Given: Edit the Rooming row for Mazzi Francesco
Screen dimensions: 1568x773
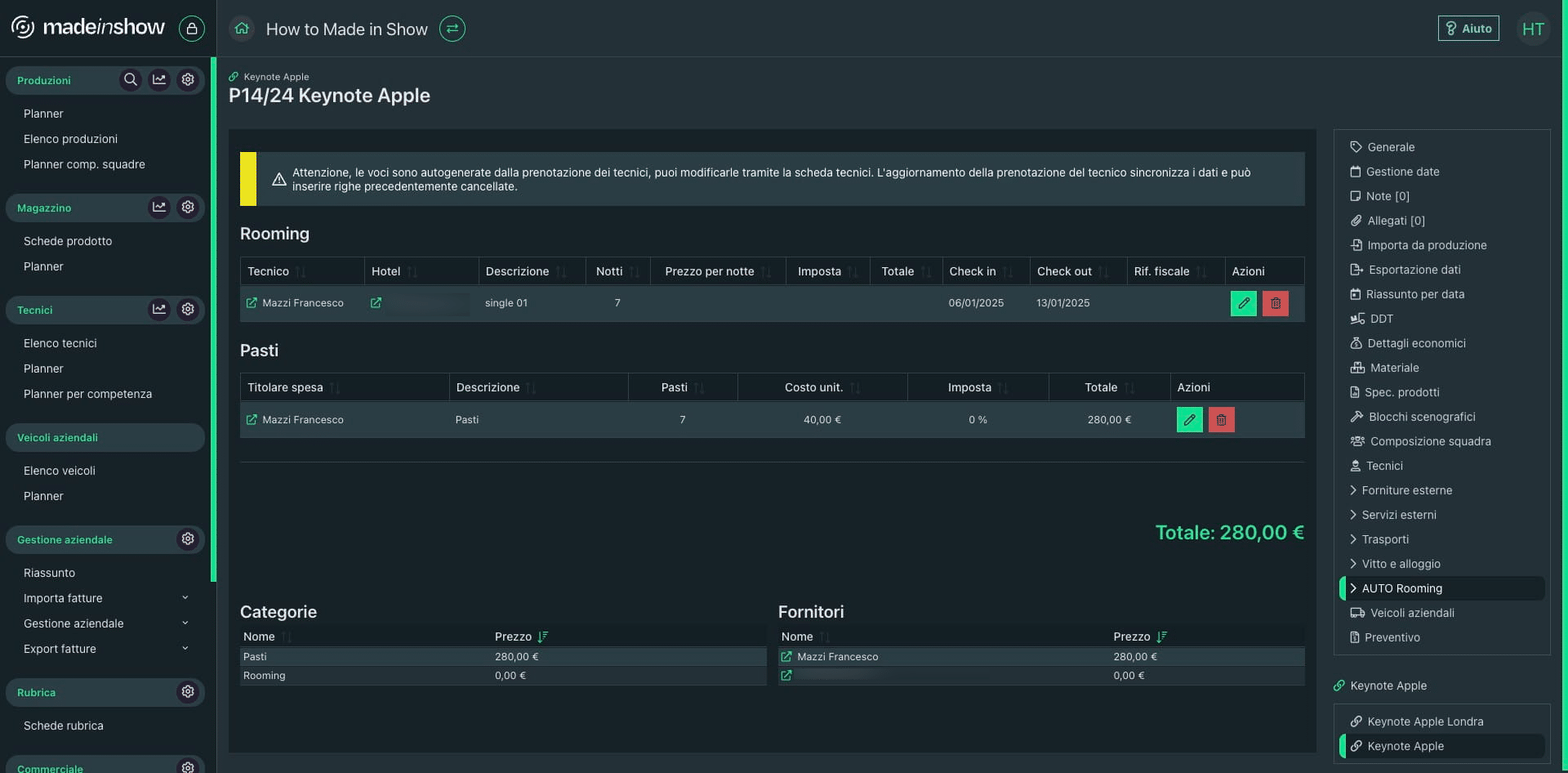Looking at the screenshot, I should (1244, 303).
